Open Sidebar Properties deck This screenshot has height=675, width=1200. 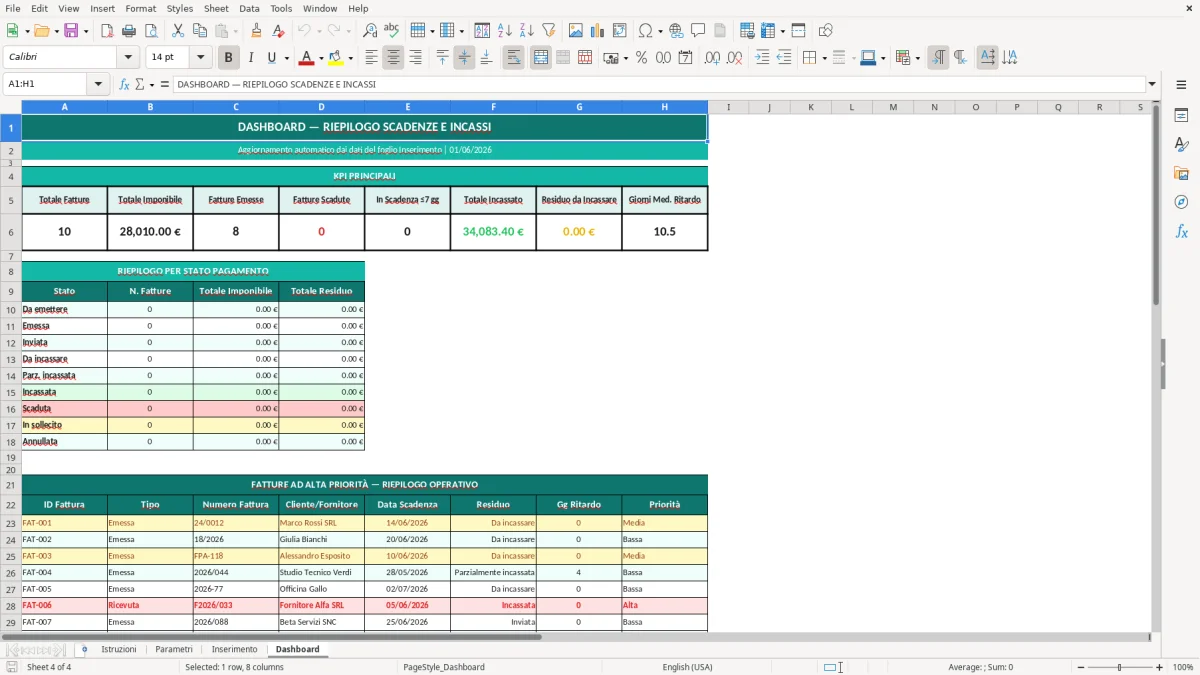[x=1181, y=115]
